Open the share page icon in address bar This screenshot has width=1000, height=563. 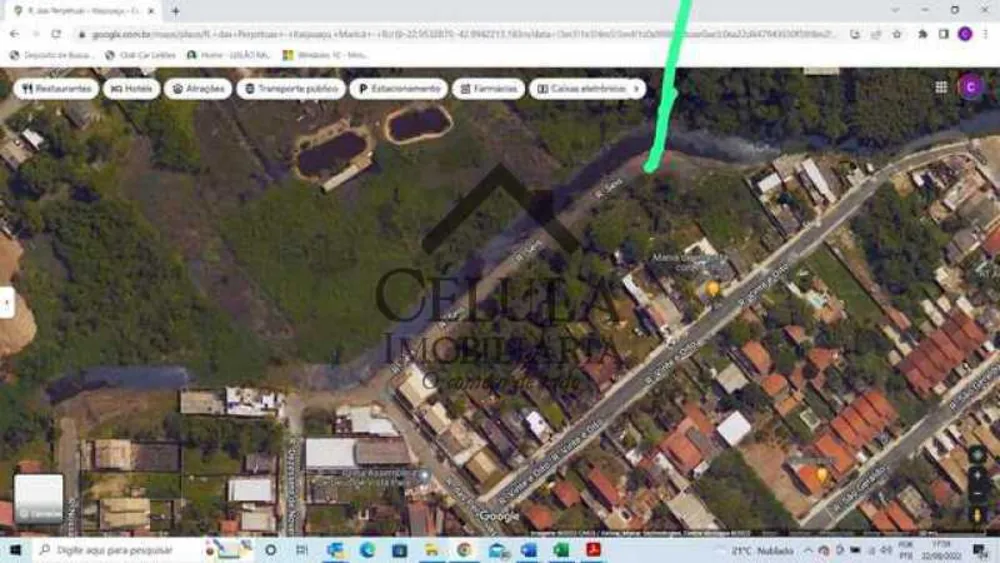click(x=876, y=34)
